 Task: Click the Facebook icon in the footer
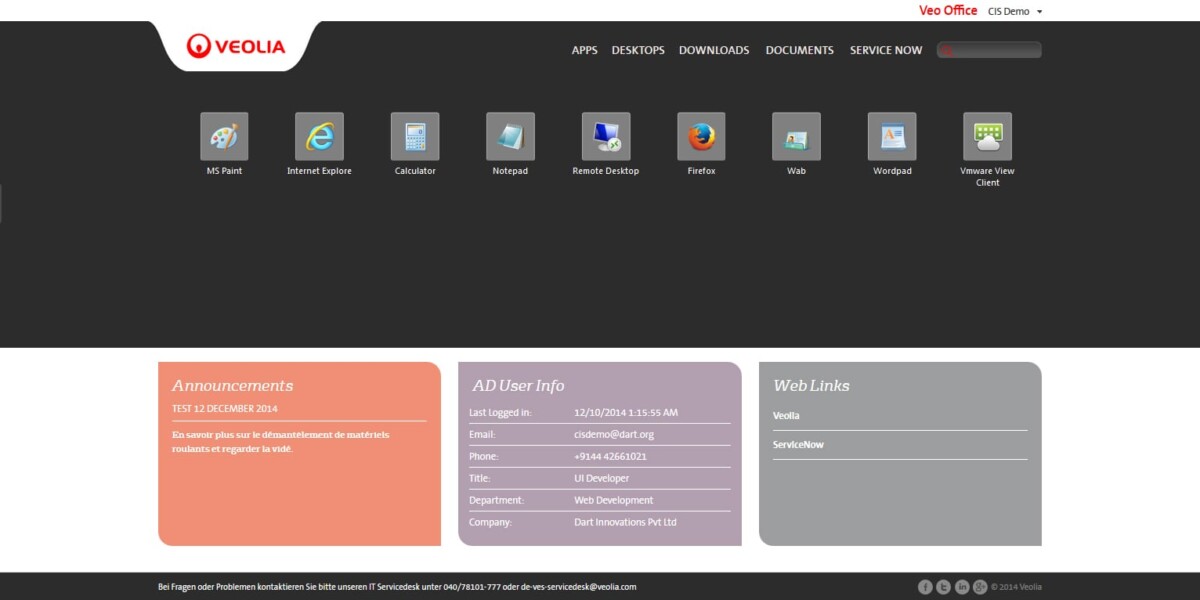[x=926, y=587]
